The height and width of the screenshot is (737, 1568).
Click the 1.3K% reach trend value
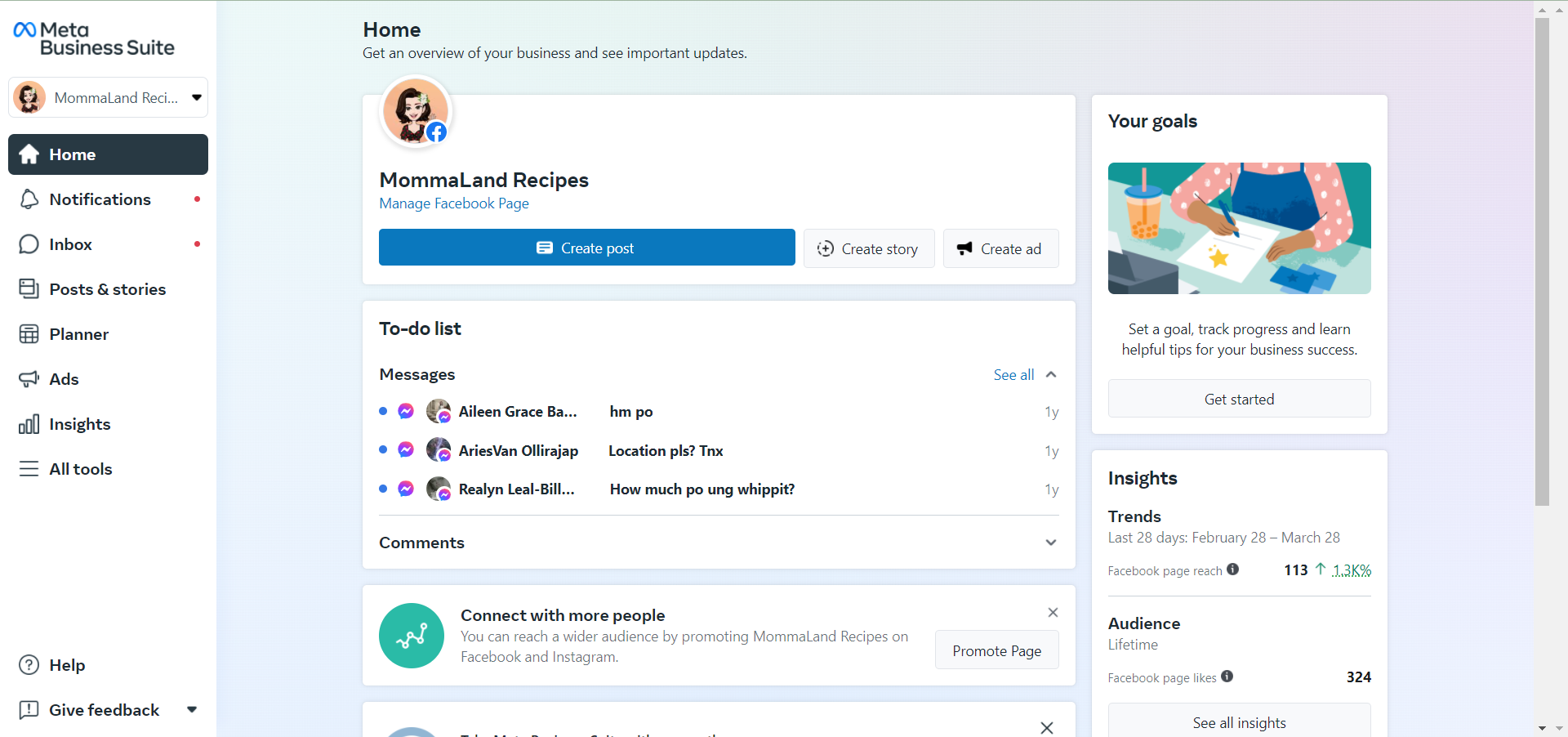click(x=1352, y=570)
